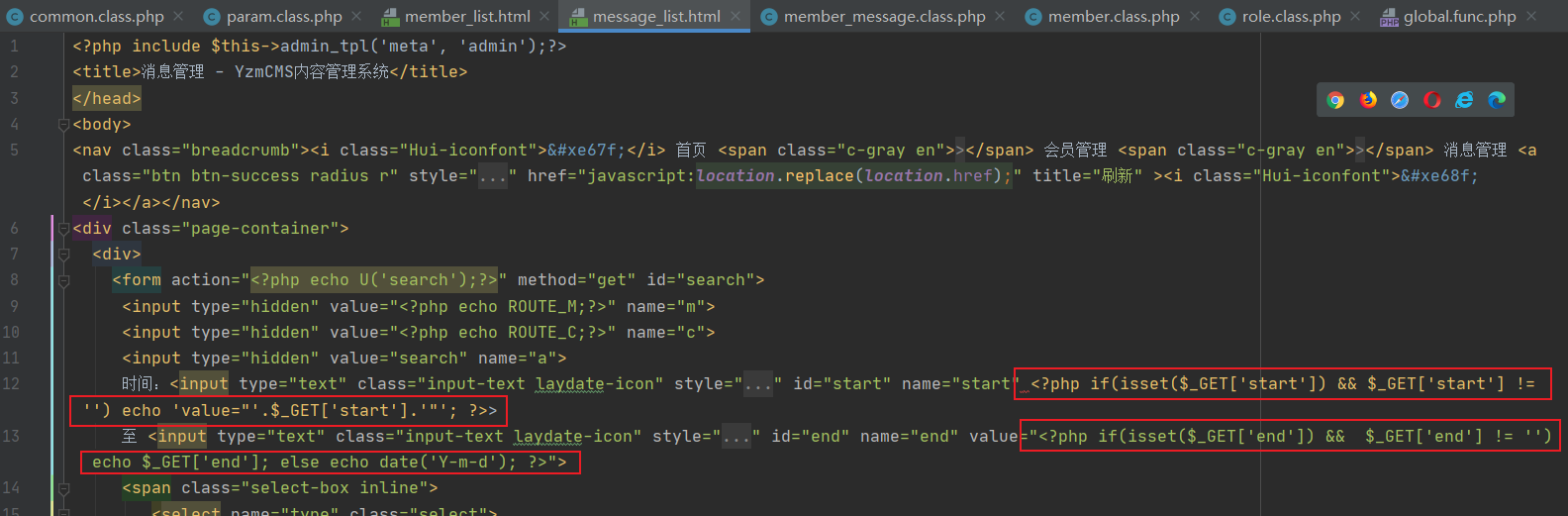
Task: Switch to member_list.html tab
Action: (x=466, y=16)
